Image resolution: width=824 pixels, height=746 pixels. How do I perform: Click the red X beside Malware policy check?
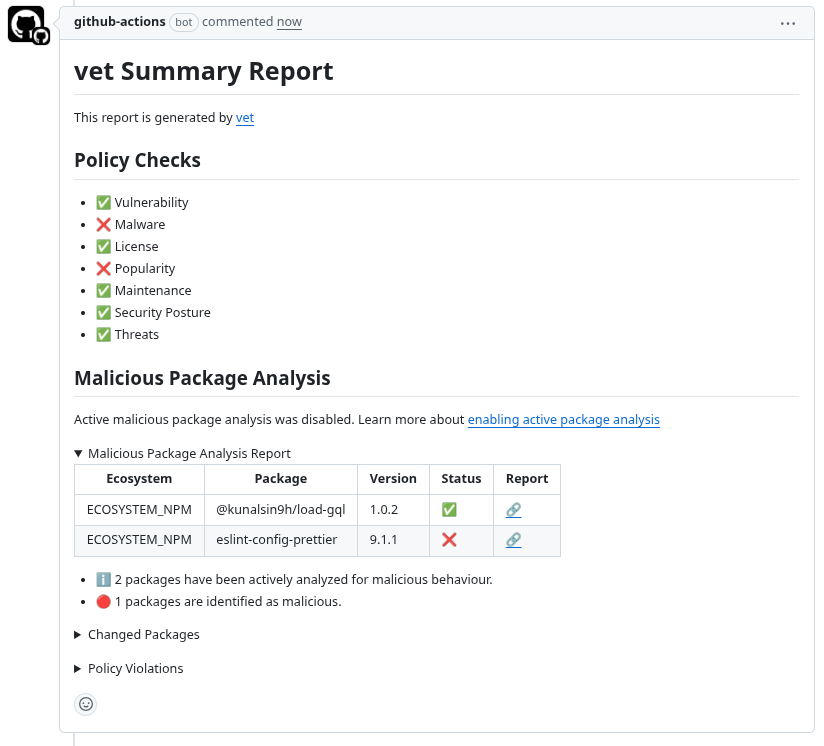point(104,224)
